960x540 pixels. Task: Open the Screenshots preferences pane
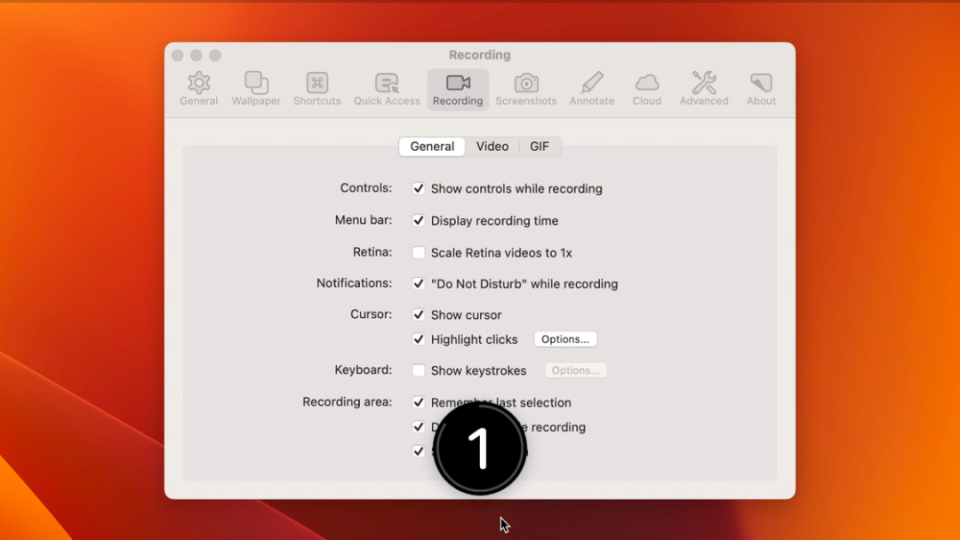coord(526,89)
